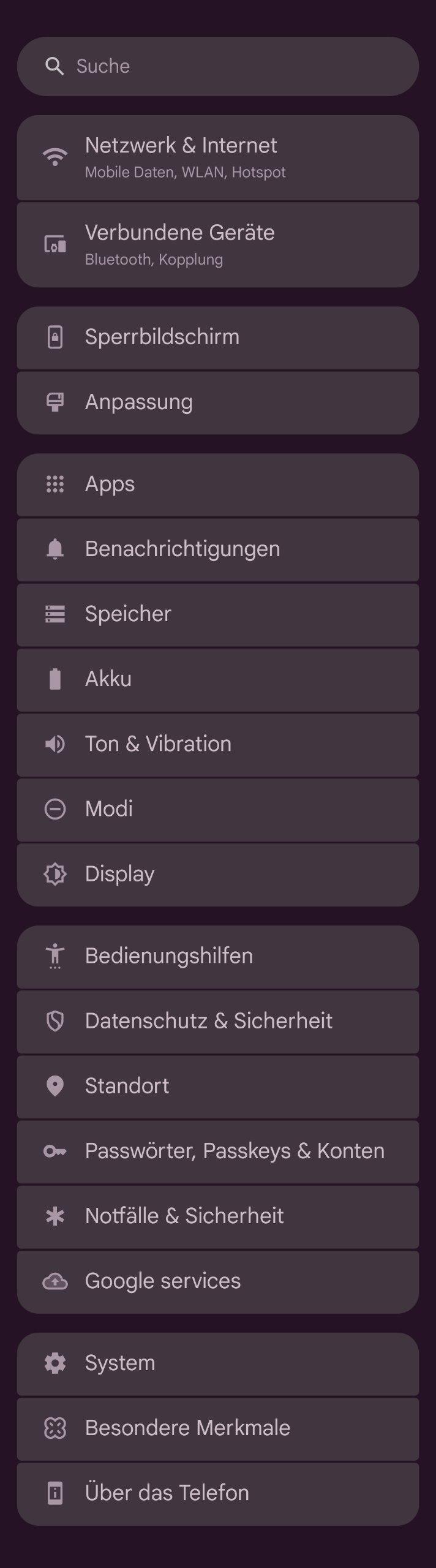
Task: Open the Display settings entry
Action: pos(218,874)
